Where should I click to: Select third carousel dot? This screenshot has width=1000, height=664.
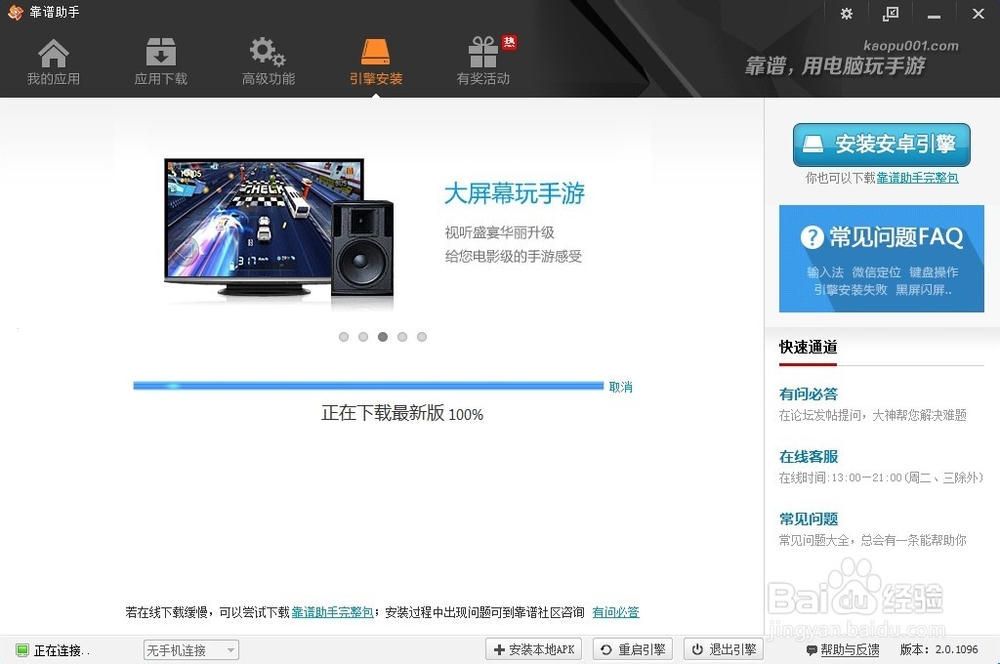pos(383,337)
